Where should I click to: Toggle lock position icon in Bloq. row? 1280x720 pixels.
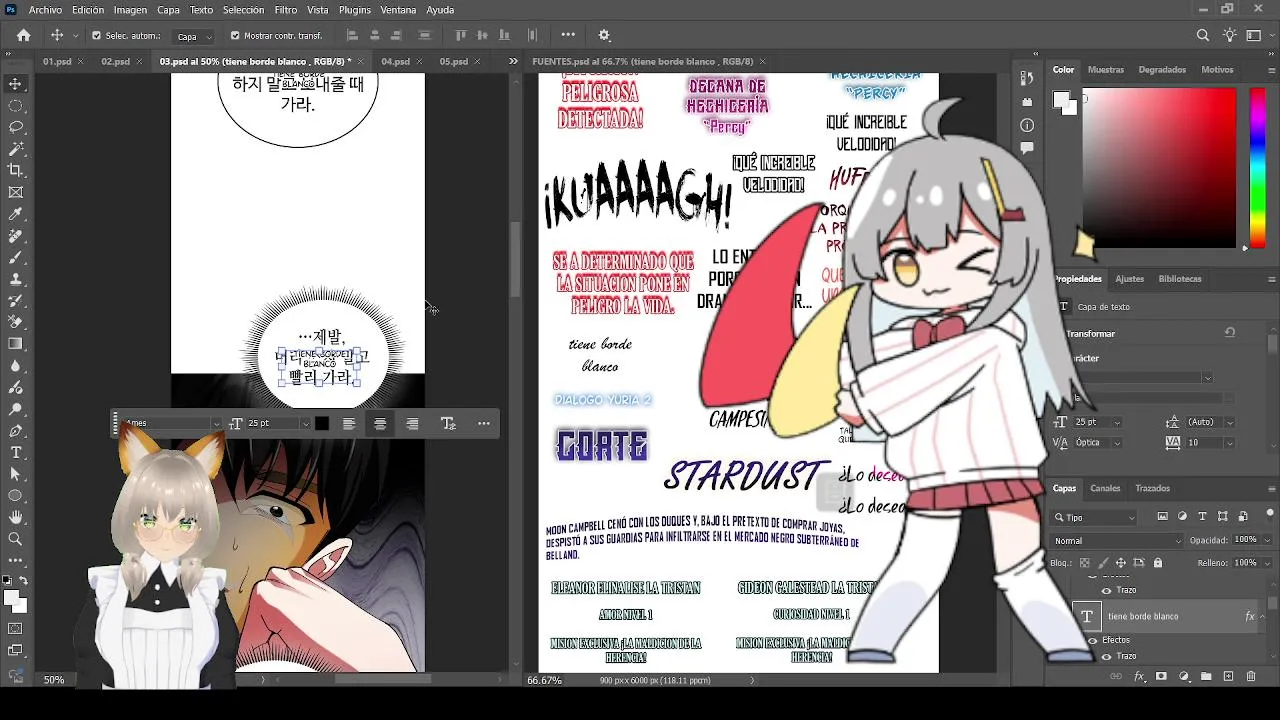coord(1121,563)
